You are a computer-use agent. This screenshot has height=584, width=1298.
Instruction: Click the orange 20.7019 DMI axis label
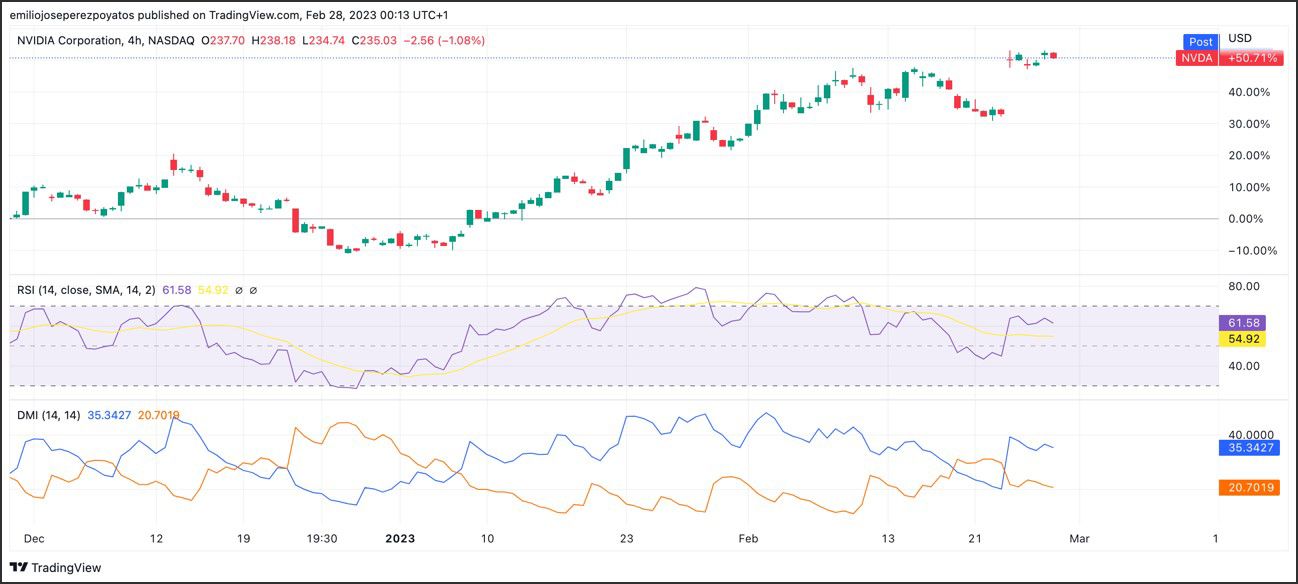pos(1251,487)
